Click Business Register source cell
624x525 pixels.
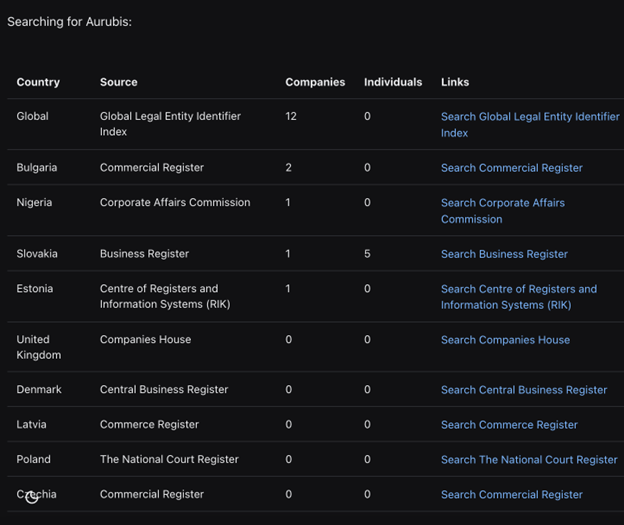[144, 254]
